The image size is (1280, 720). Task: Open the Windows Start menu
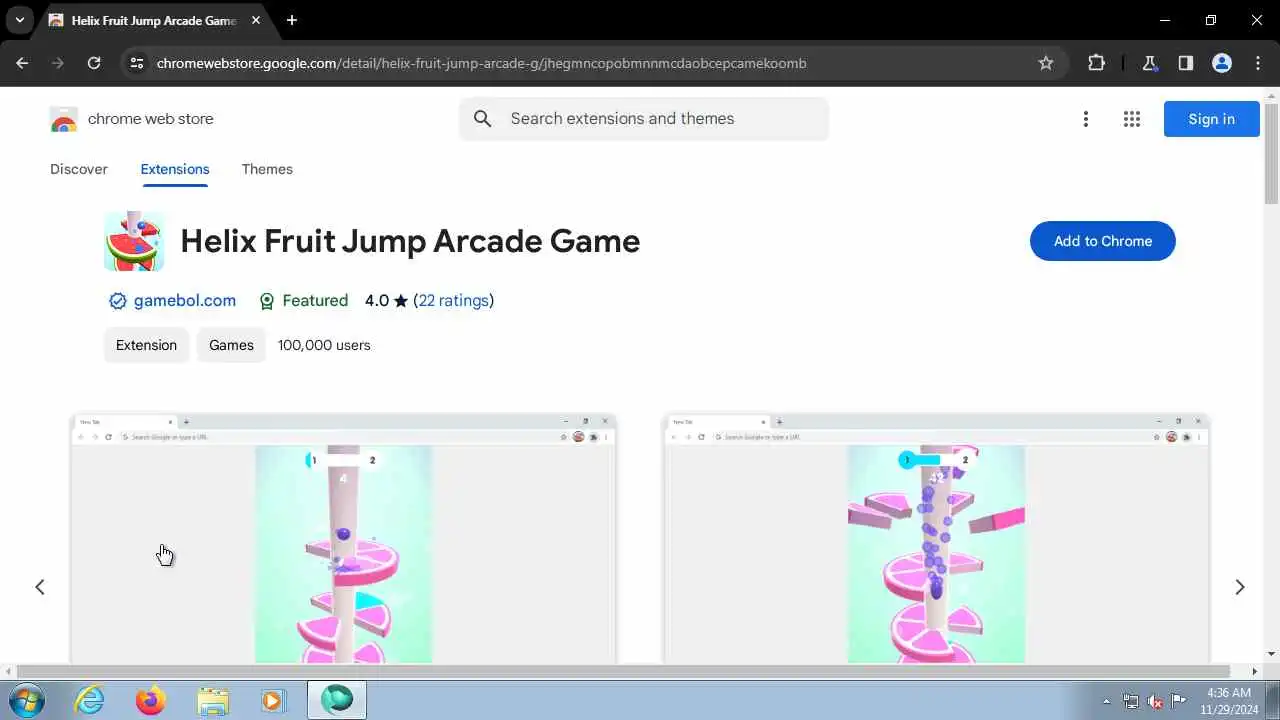[28, 700]
